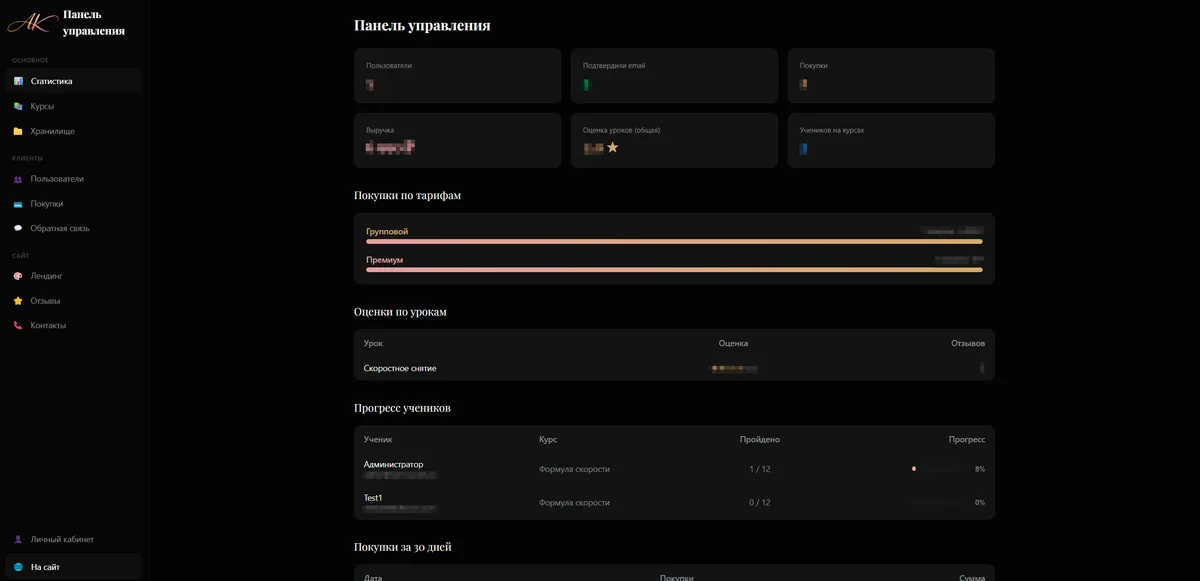Click the Лендинг palette icon
Screen dimensions: 1200x581
[x=18, y=276]
